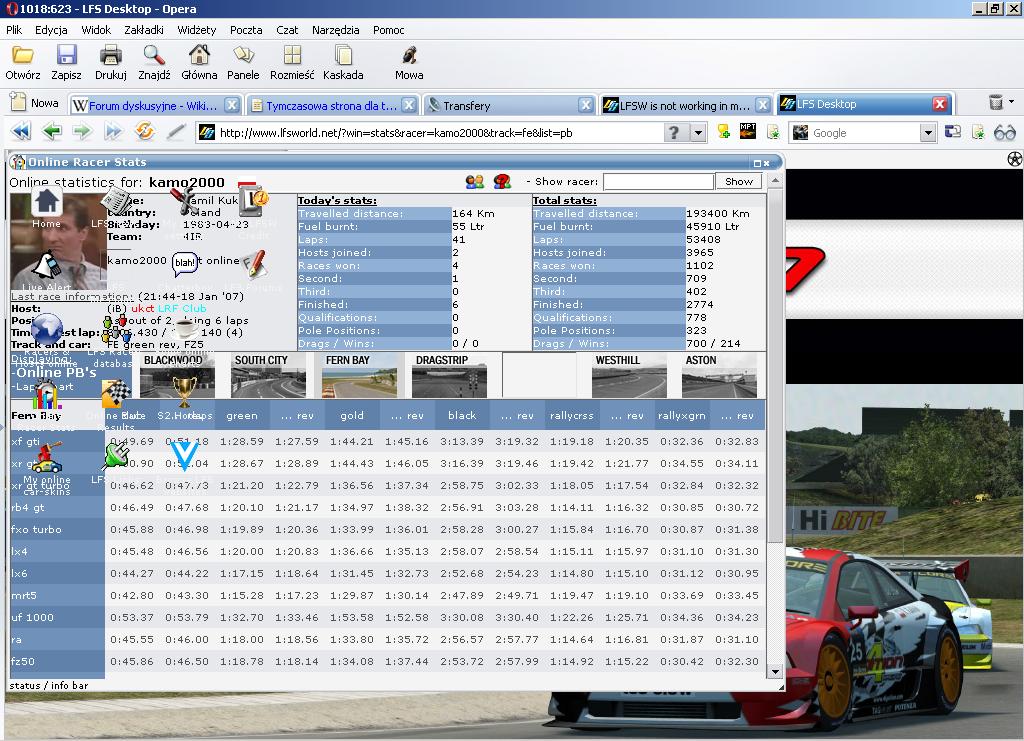The width and height of the screenshot is (1024, 741).
Task: Click the Drukuj printer icon
Action: 110,55
